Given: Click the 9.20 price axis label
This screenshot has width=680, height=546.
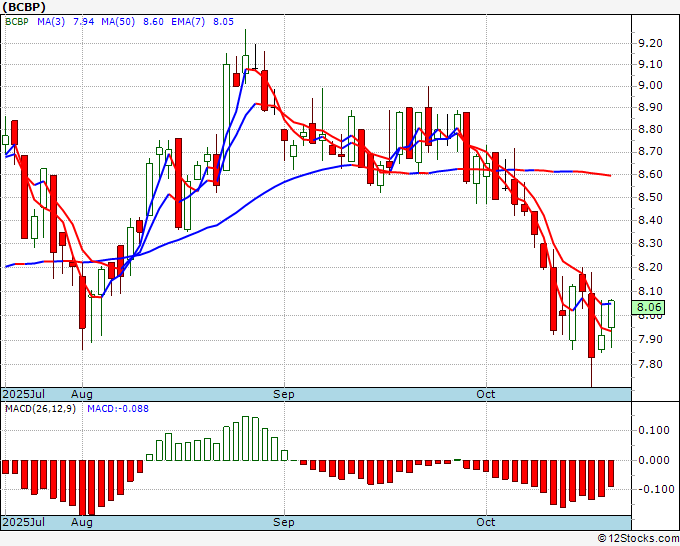Looking at the screenshot, I should [x=650, y=43].
